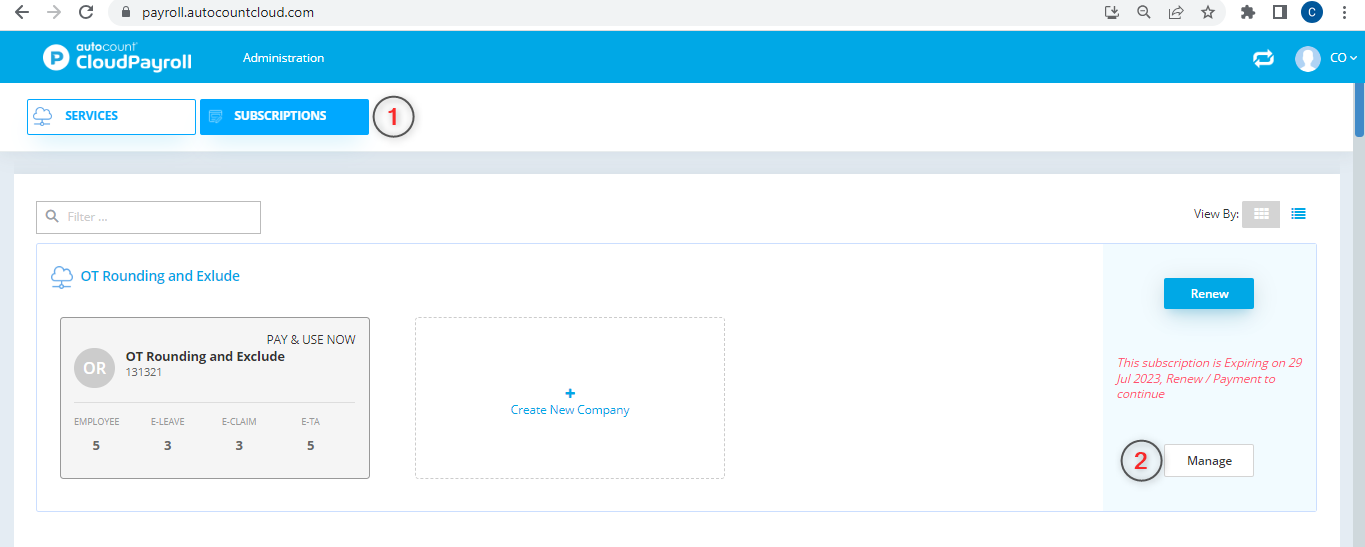Click into the Filter search field

pos(148,217)
